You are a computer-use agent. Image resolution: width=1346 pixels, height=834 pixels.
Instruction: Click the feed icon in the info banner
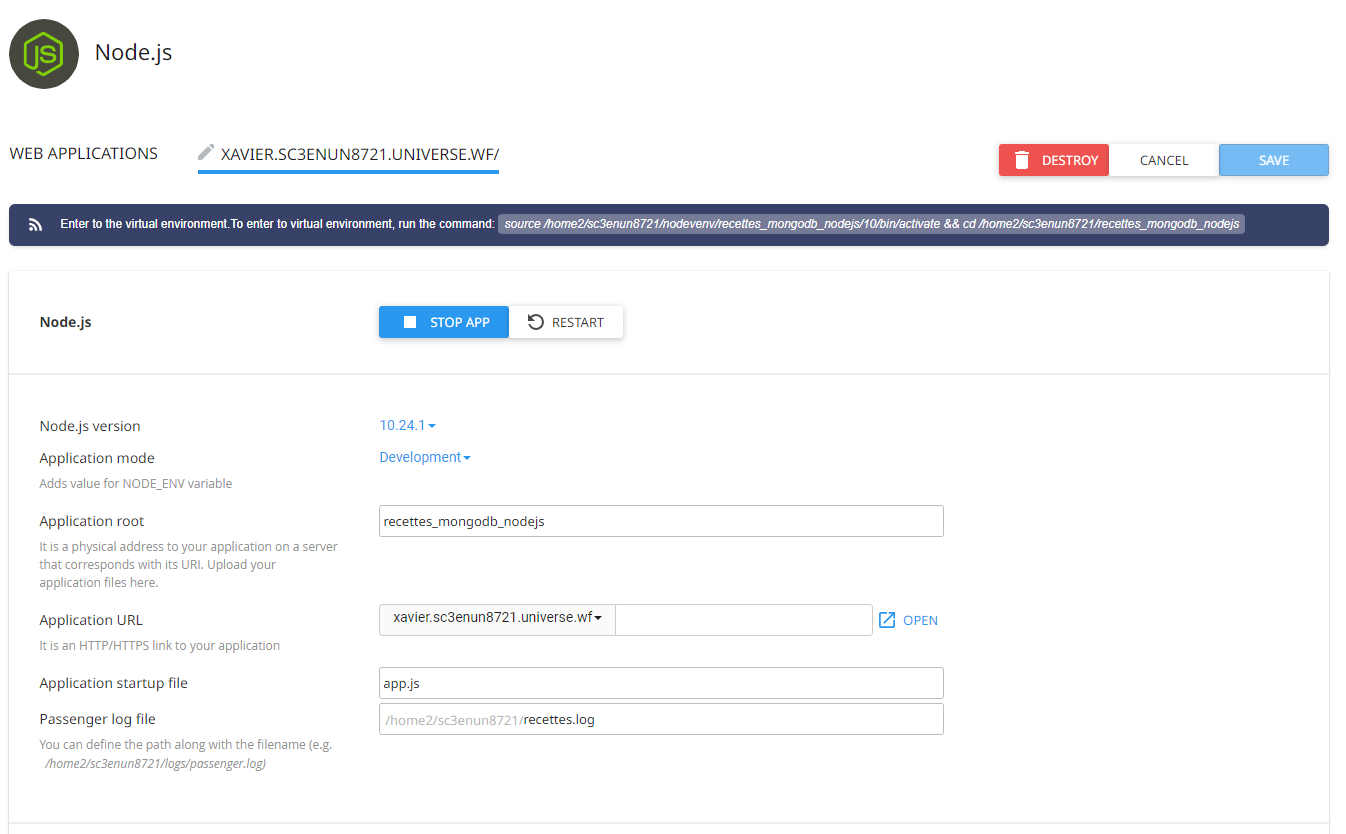(35, 225)
